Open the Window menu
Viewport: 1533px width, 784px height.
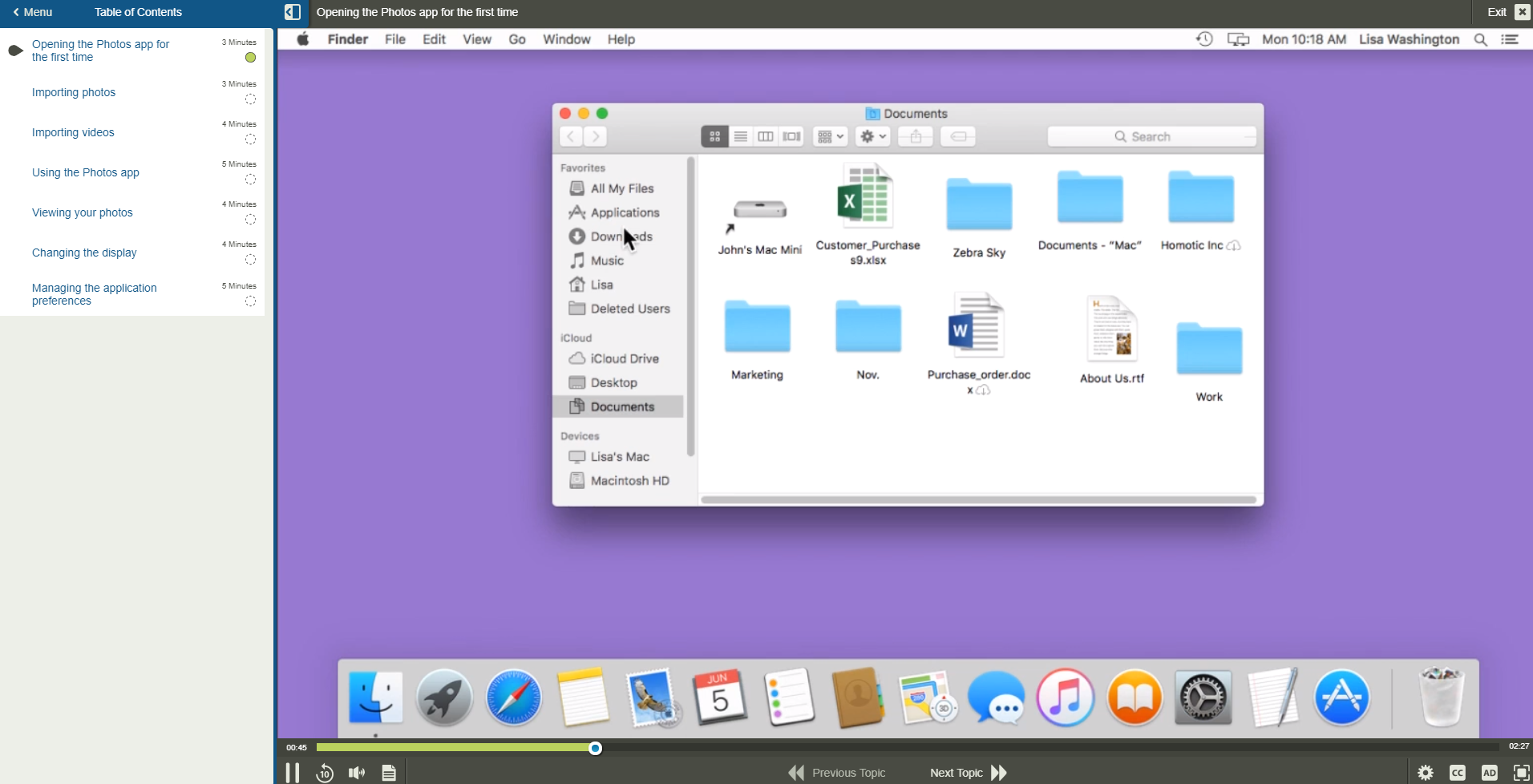[567, 38]
